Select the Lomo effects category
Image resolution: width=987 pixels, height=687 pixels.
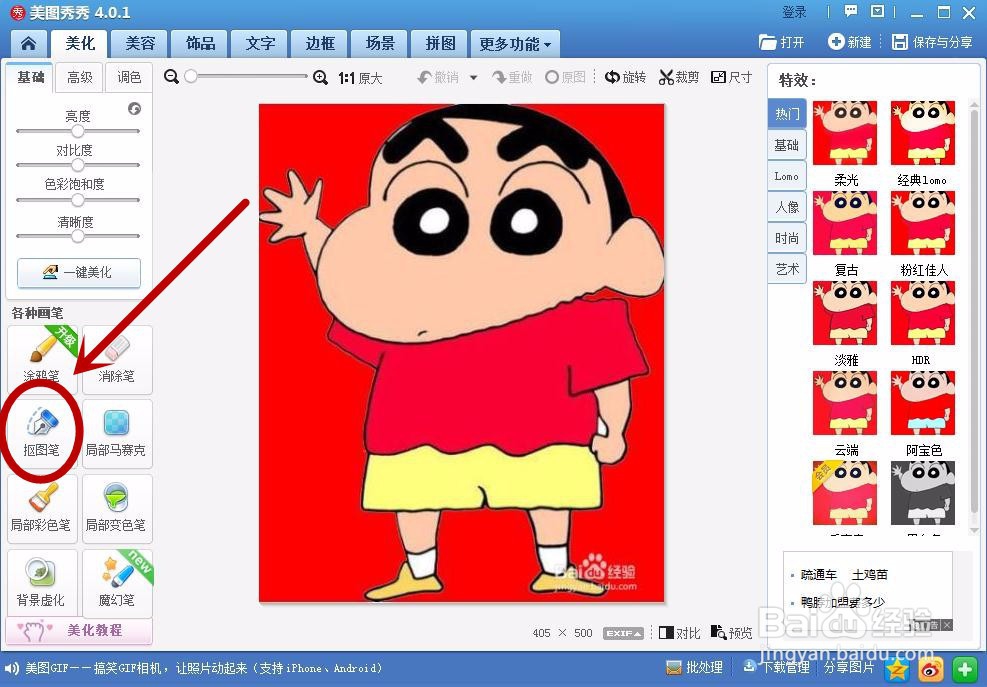[x=787, y=176]
